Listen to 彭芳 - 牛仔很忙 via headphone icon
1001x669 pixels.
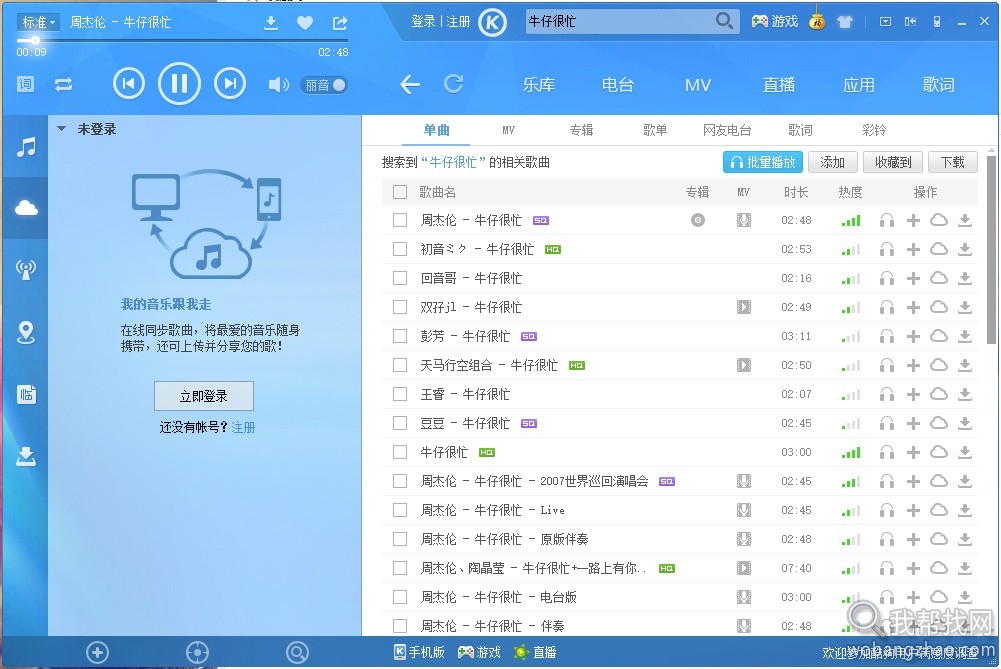[887, 336]
